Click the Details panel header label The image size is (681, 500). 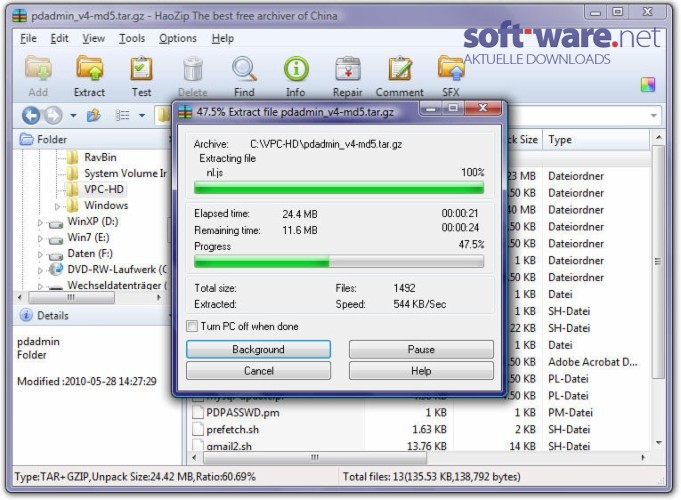[x=53, y=315]
